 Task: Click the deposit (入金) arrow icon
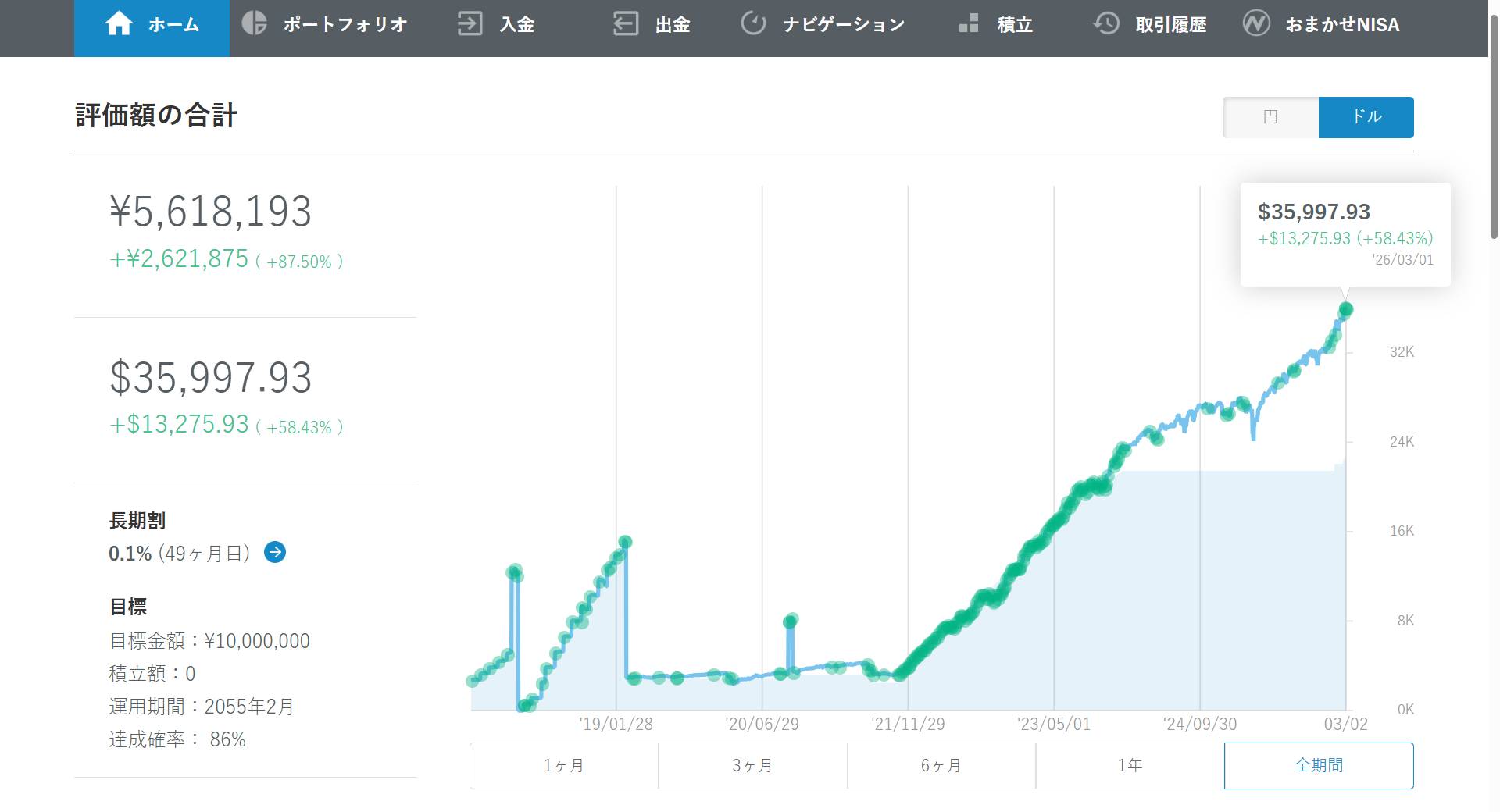pos(470,24)
